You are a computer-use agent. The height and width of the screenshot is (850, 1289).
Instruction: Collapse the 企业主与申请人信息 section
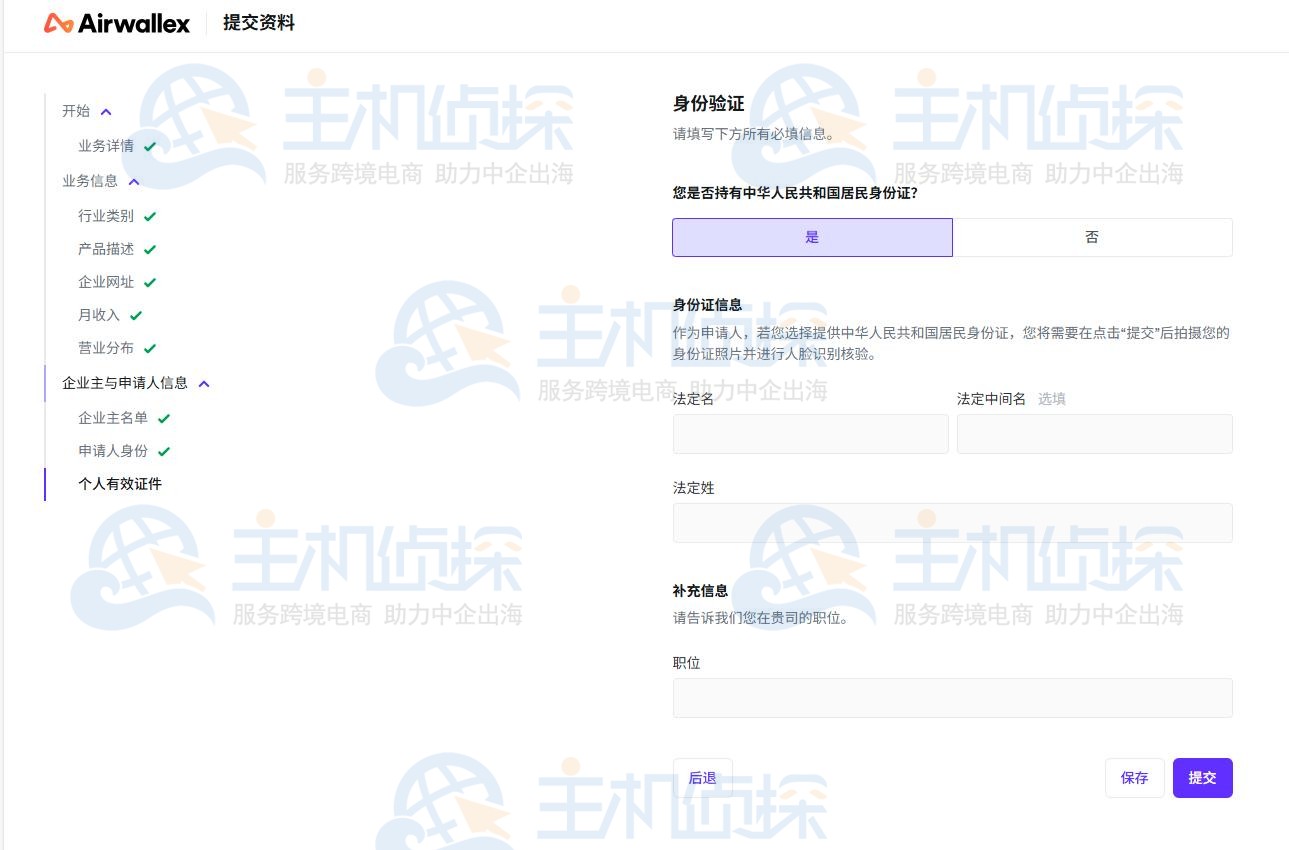[204, 383]
